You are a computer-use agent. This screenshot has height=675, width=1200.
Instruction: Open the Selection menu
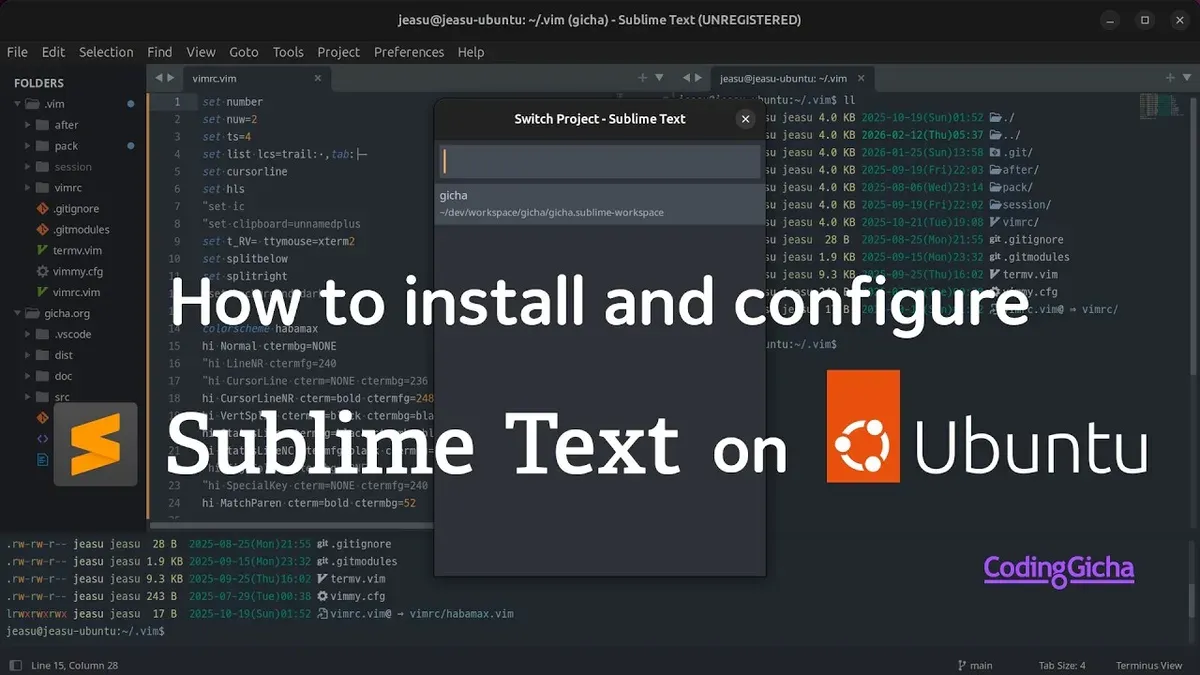pyautogui.click(x=106, y=52)
